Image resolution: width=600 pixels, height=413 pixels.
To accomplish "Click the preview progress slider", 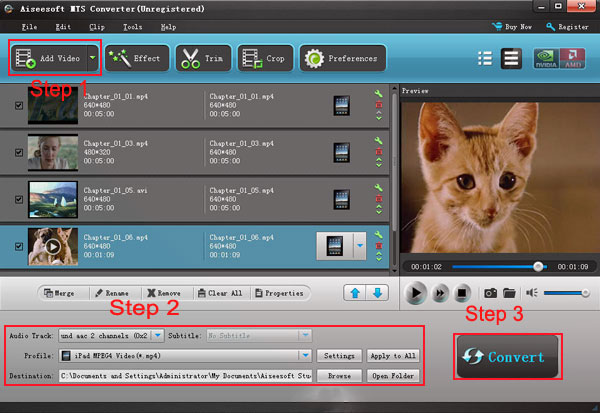I will point(500,267).
